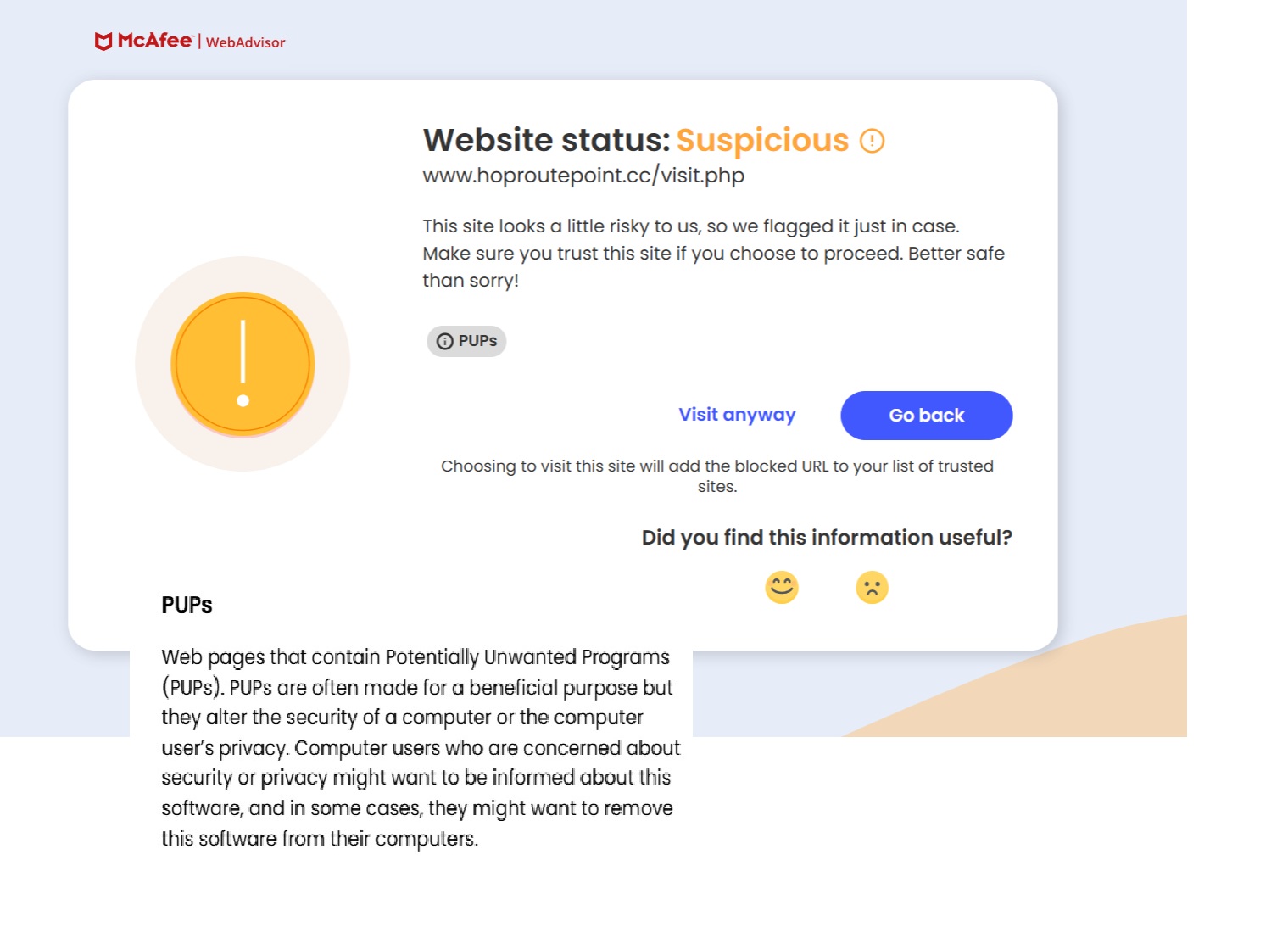Click the Website status heading text
Viewport: 1288px width, 944px height.
547,140
